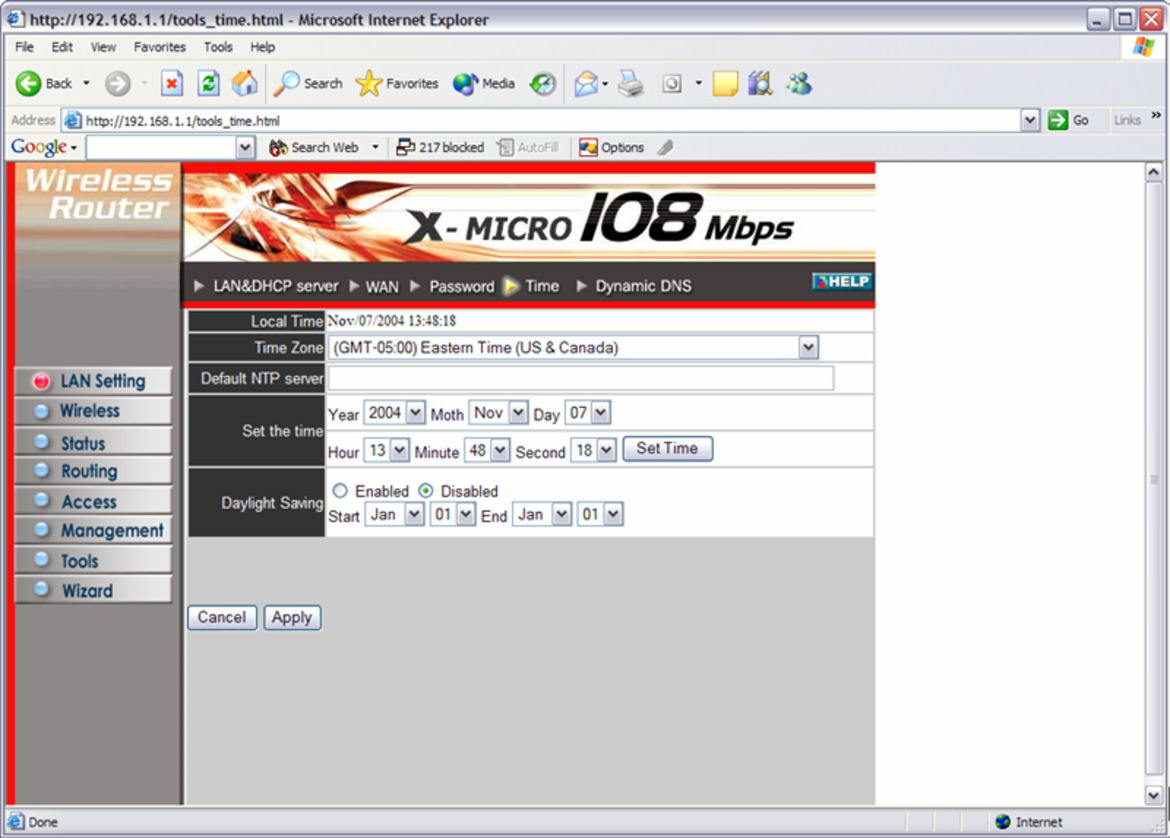Open the yellow Discuss note icon
This screenshot has width=1170, height=838.
click(x=725, y=84)
